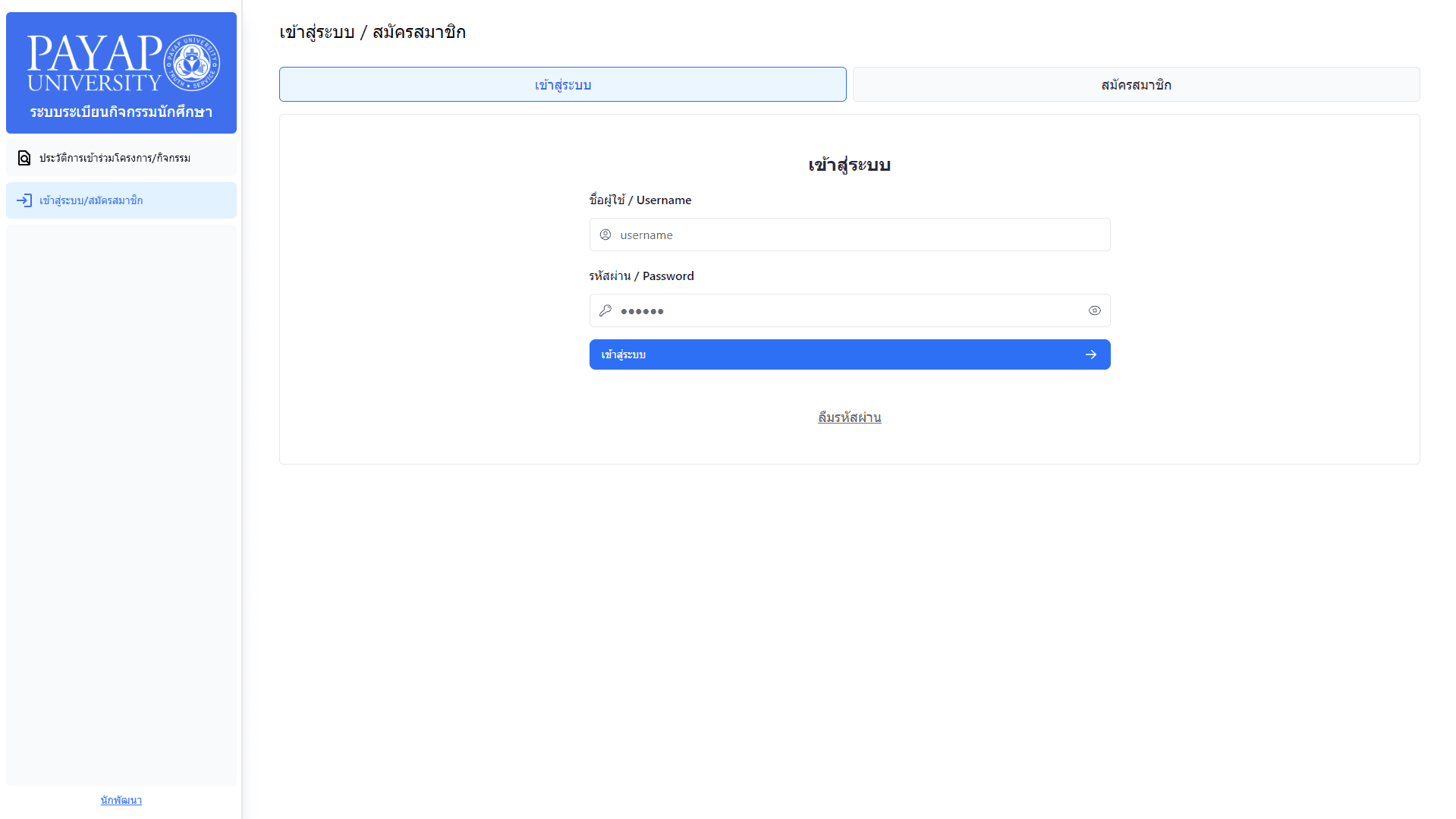This screenshot has height=819, width=1456.
Task: Click the arrow icon on login button
Action: coord(1091,354)
